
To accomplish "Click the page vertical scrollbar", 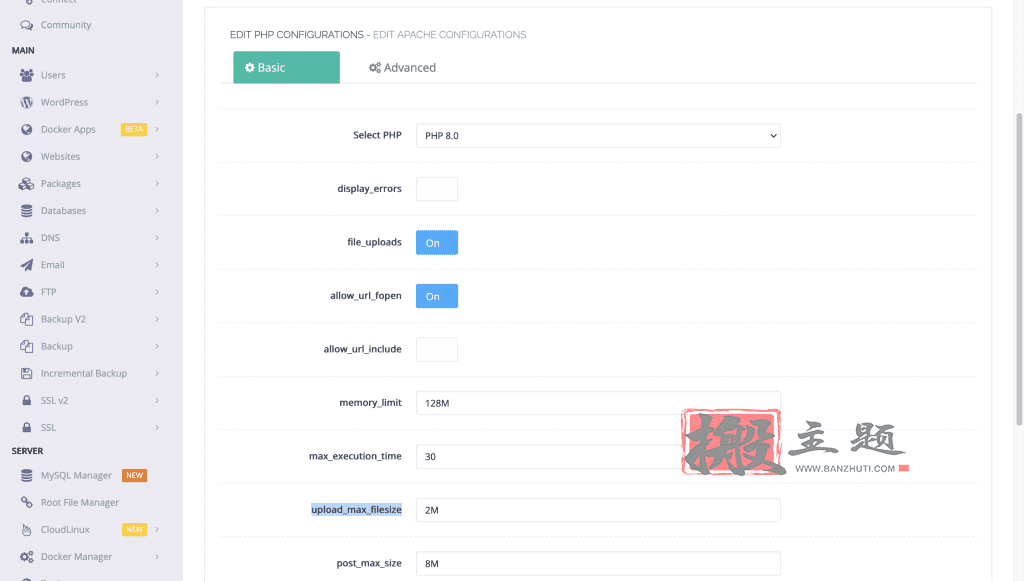I will [1019, 269].
